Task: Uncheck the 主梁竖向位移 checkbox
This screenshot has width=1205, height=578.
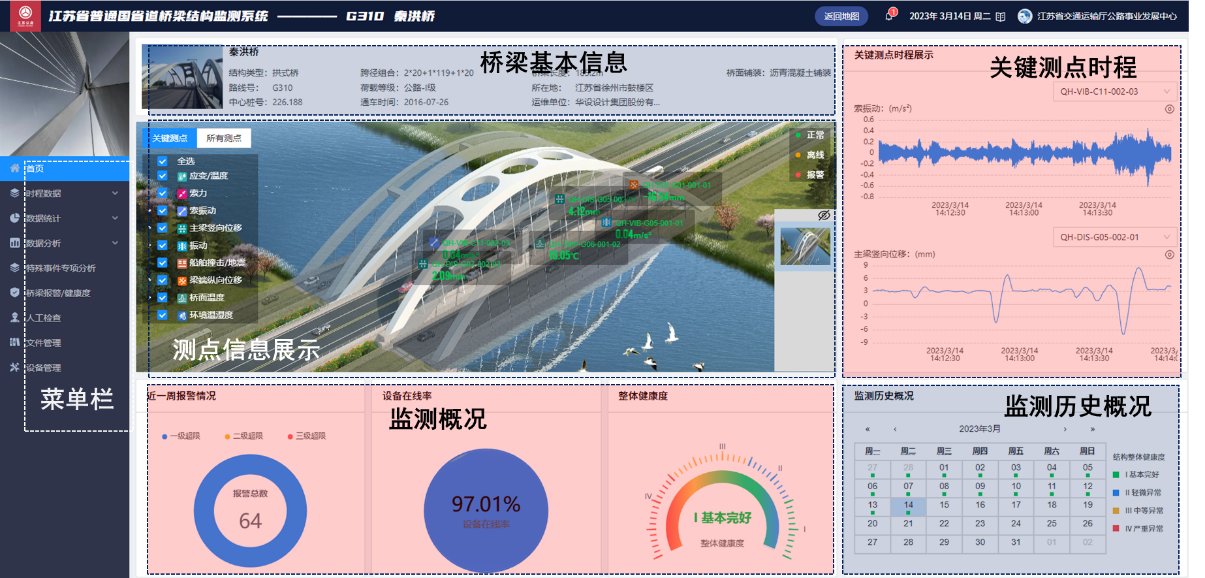Action: 162,228
